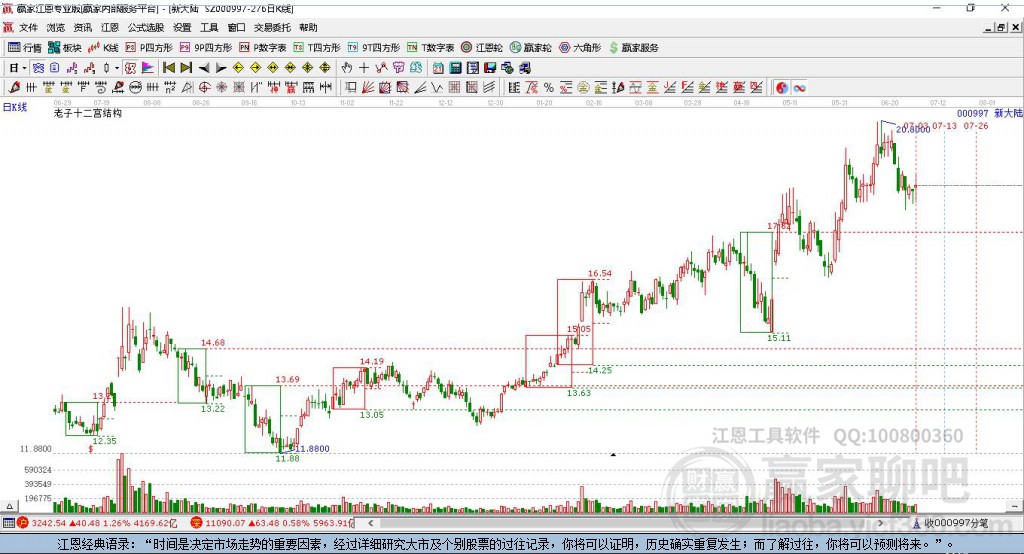Select the n² bars tool icon
Viewport: 1024px width, 554px height.
[170, 88]
